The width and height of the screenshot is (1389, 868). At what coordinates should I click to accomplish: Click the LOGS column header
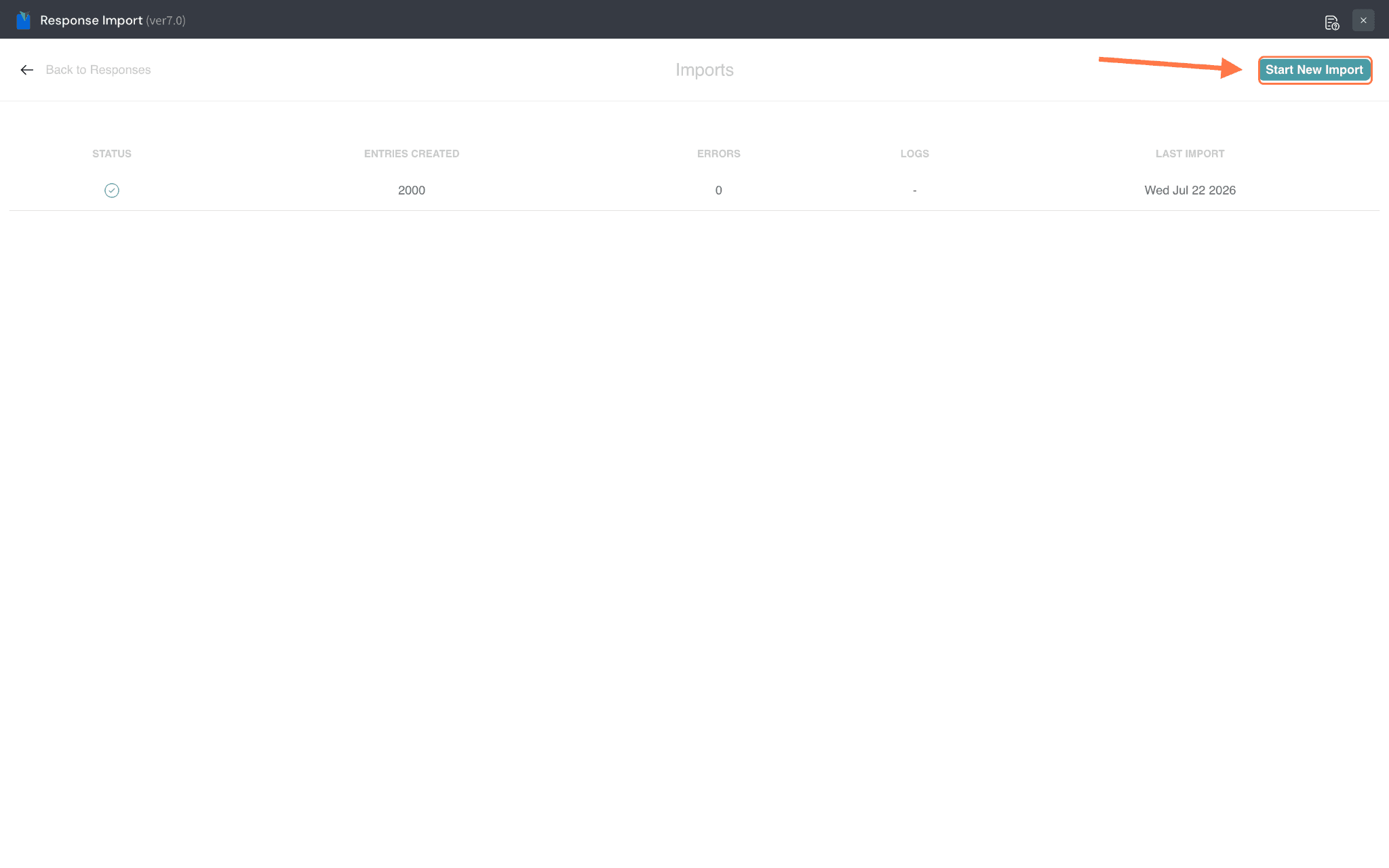click(x=914, y=154)
